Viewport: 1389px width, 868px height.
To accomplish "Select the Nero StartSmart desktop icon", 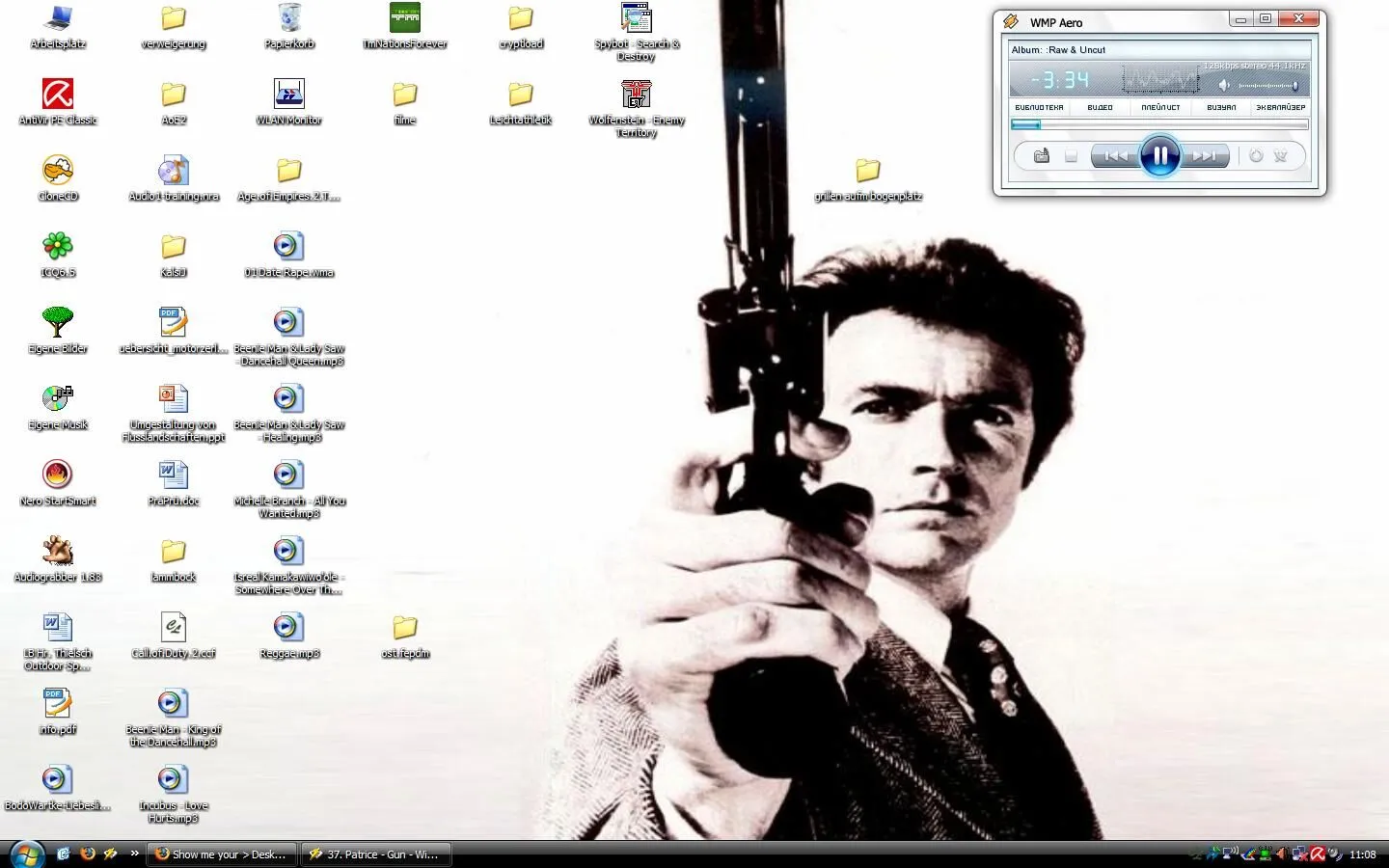I will [58, 475].
